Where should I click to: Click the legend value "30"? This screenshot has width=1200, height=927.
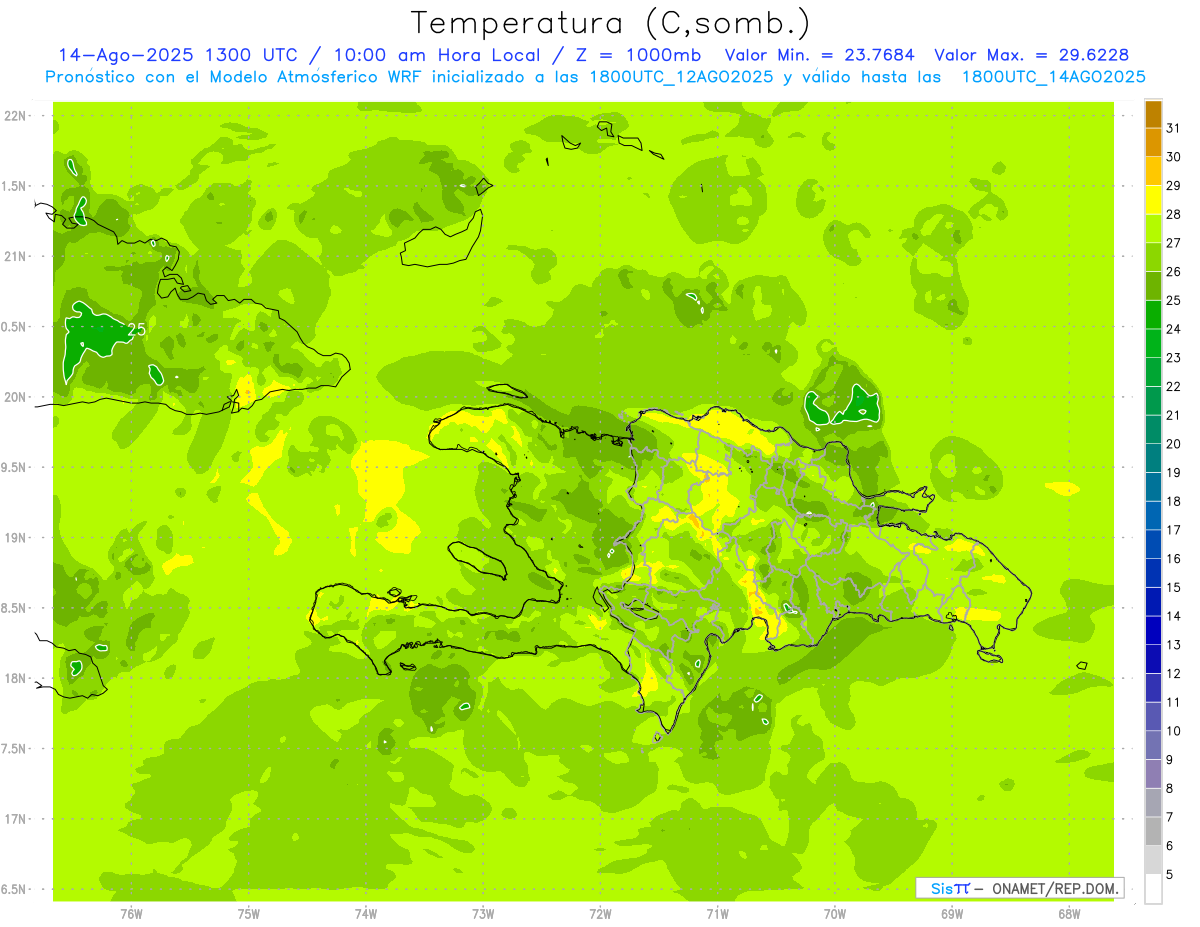point(1174,157)
